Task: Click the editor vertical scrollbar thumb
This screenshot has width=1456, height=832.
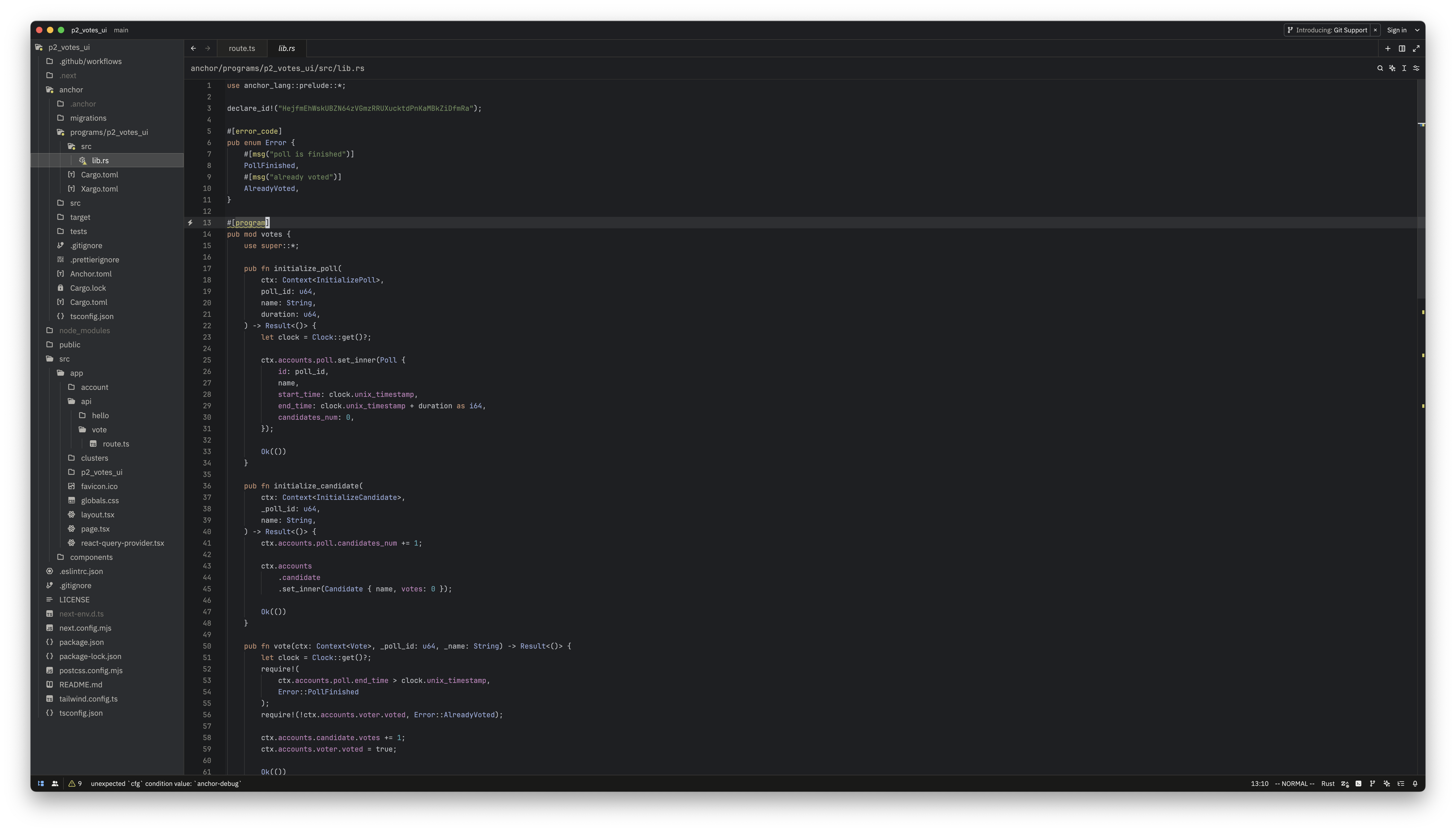Action: coord(1421,189)
